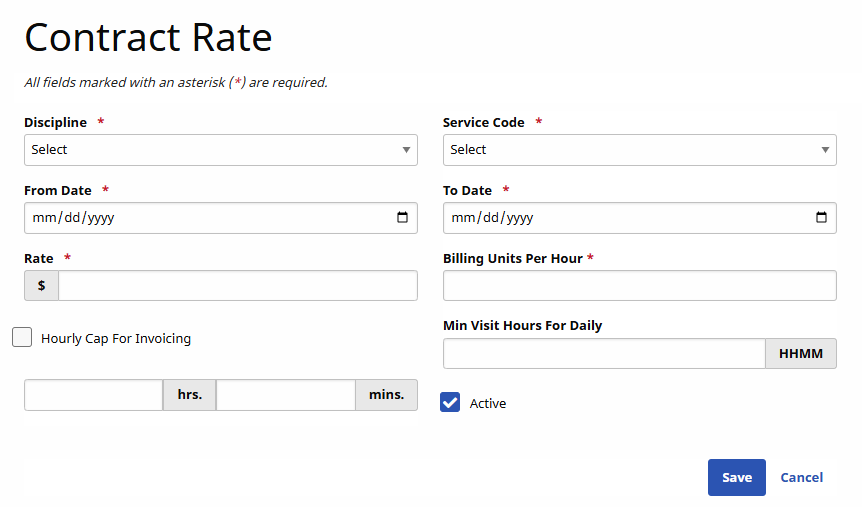Click the Cancel link
This screenshot has height=507, width=862.
(801, 478)
